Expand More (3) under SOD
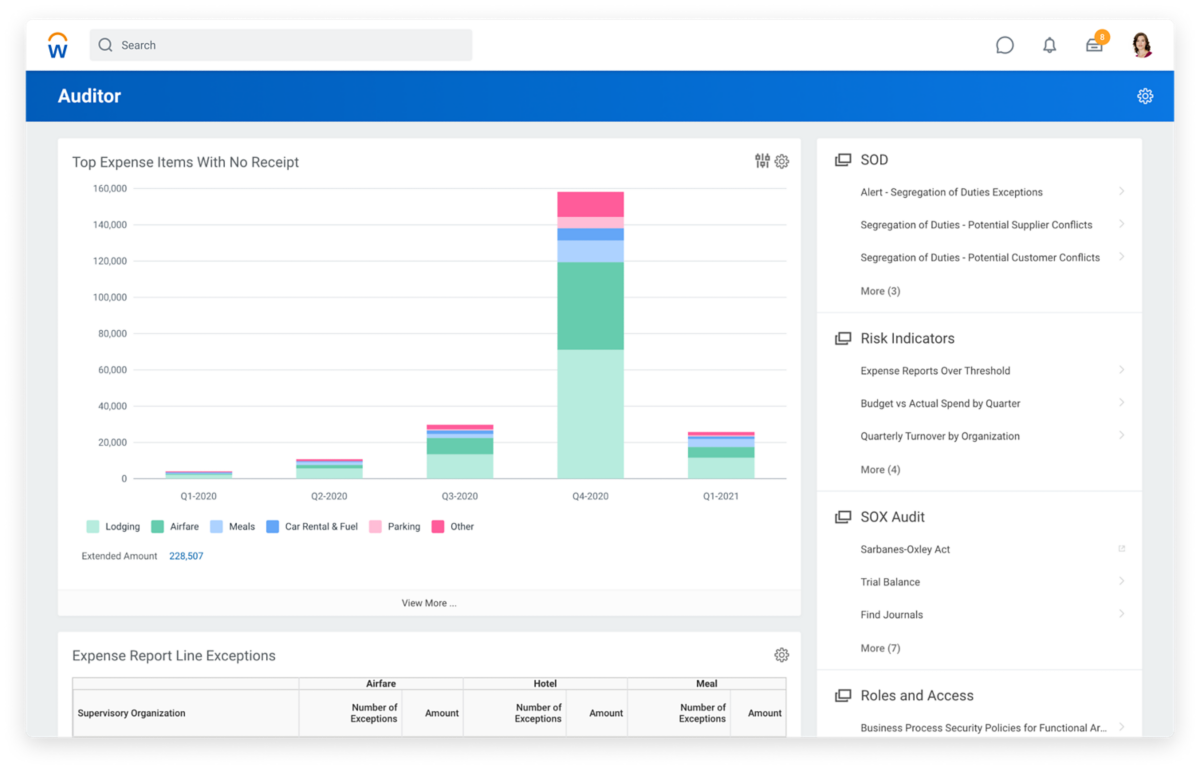The image size is (1200, 770). 879,290
